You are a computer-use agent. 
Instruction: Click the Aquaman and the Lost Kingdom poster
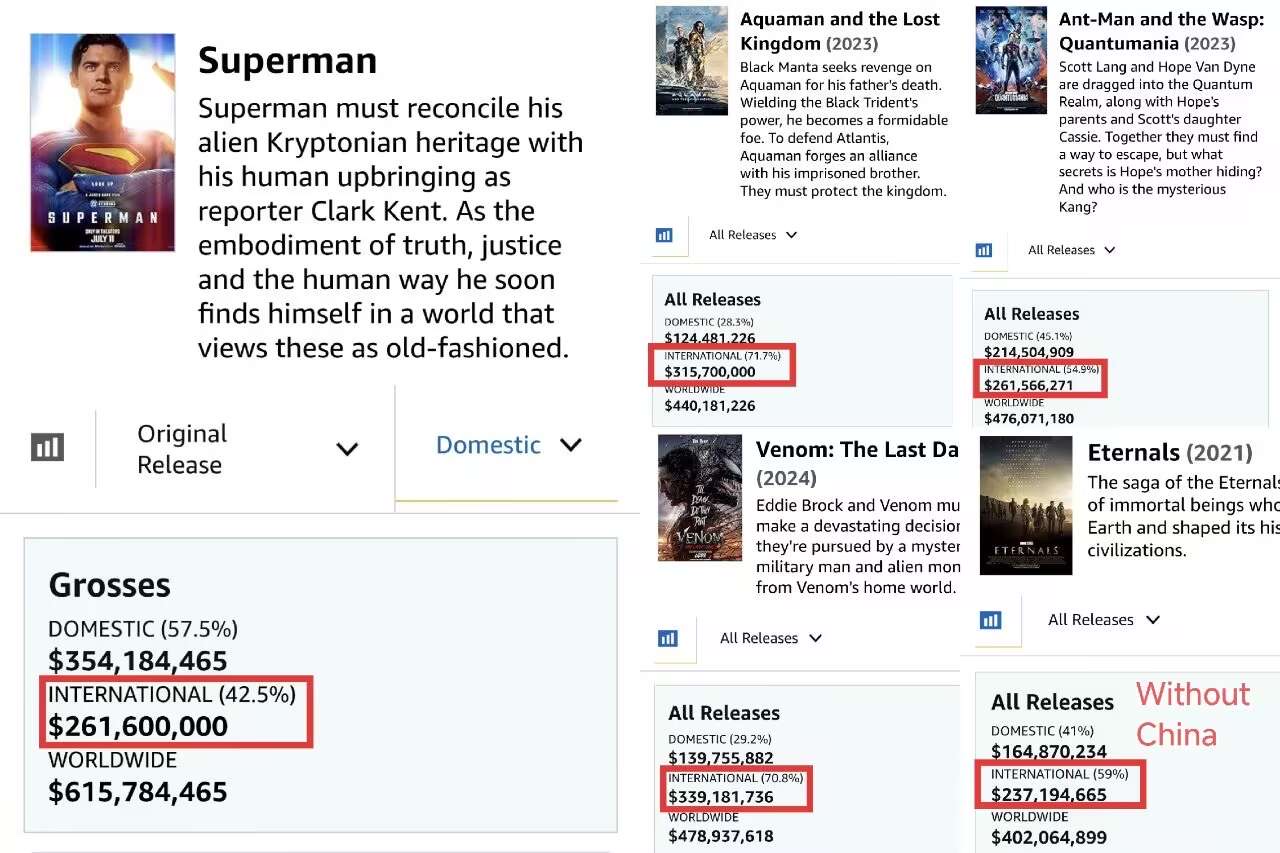click(691, 61)
